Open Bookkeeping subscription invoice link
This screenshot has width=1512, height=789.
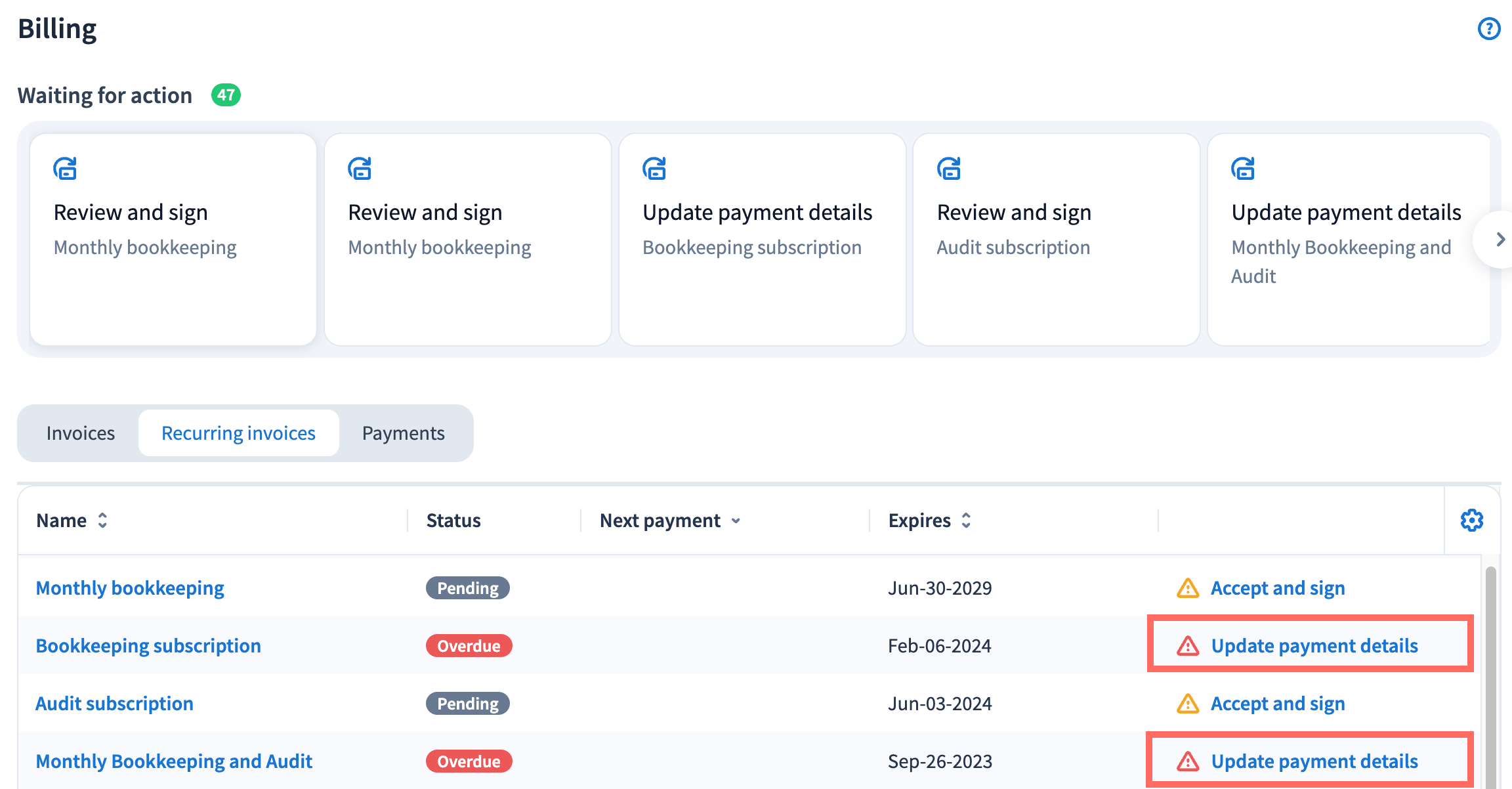pos(148,646)
